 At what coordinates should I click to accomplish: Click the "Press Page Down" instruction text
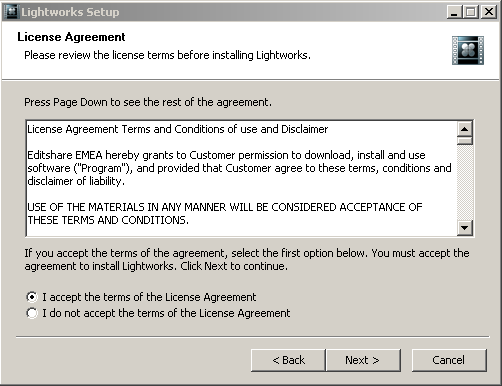tap(148, 102)
